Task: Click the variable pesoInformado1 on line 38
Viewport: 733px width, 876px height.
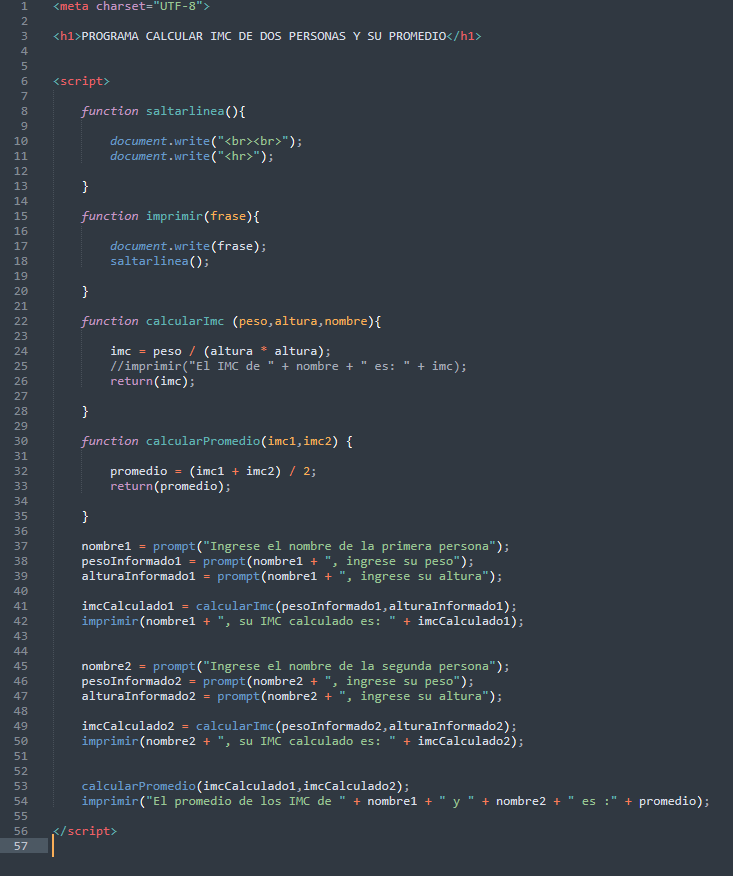Action: point(131,561)
